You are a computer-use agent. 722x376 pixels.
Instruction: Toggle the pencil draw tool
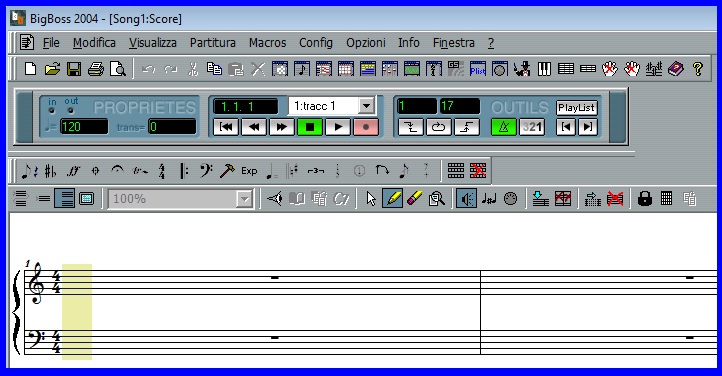(392, 199)
